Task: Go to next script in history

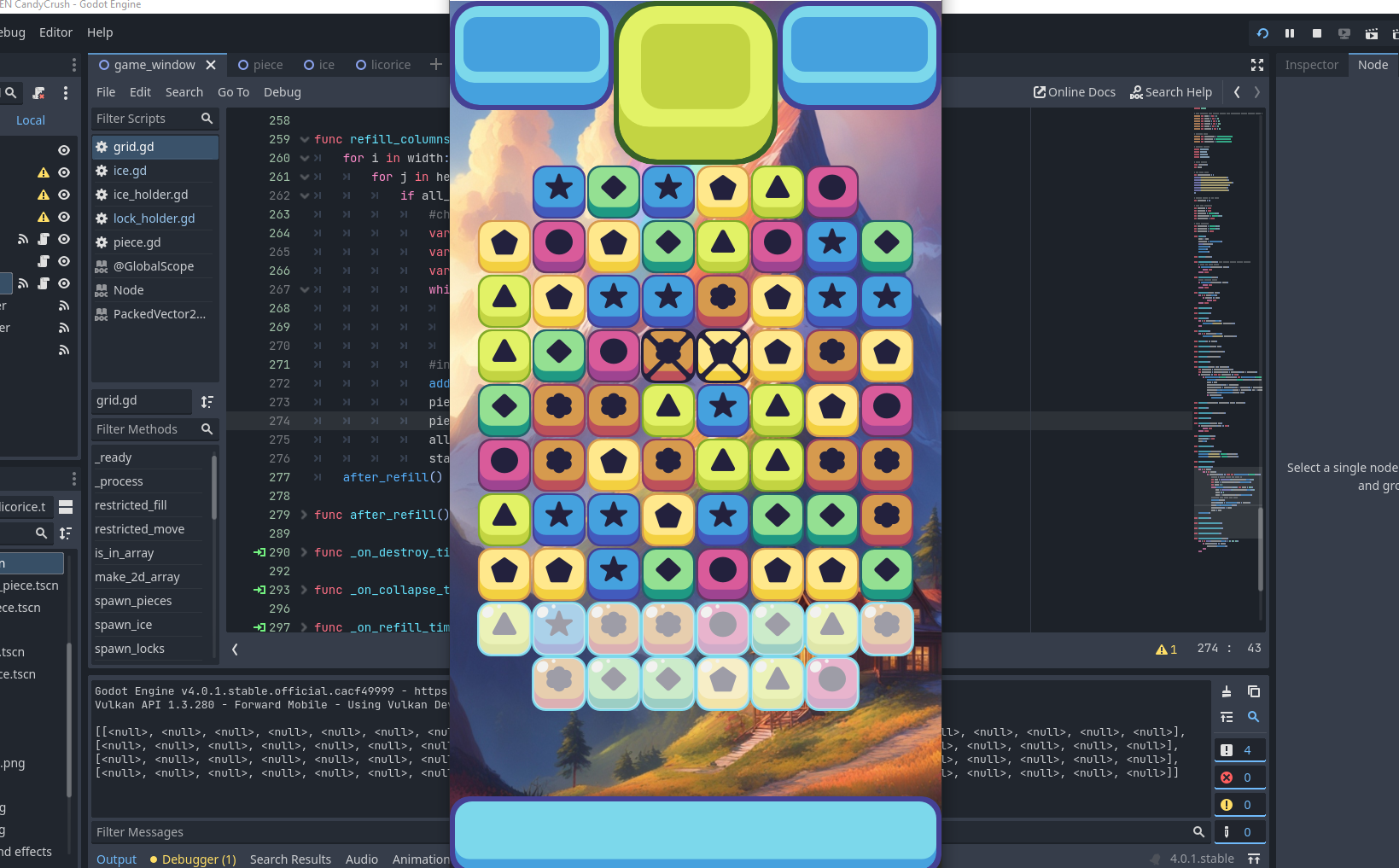Action: point(1257,92)
